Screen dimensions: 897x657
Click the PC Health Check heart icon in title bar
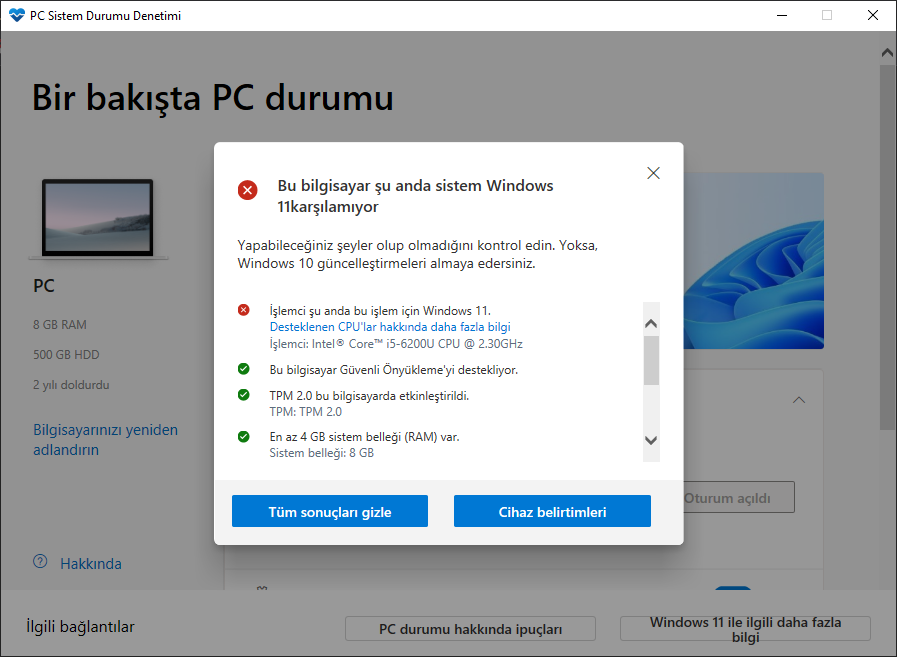pyautogui.click(x=17, y=15)
